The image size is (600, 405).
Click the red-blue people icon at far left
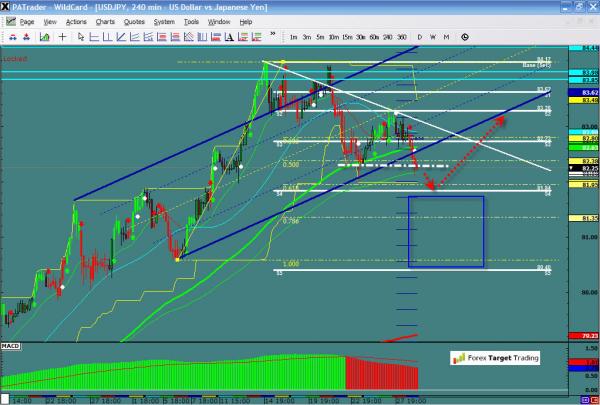(11, 37)
